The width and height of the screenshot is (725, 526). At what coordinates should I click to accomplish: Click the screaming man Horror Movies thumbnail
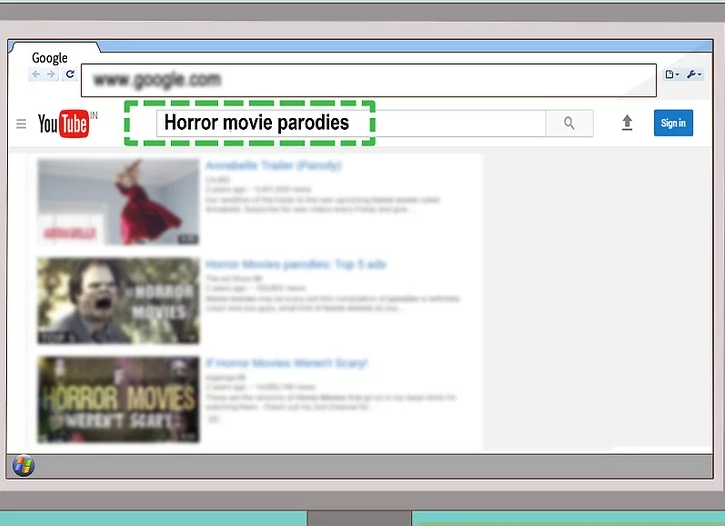point(118,301)
